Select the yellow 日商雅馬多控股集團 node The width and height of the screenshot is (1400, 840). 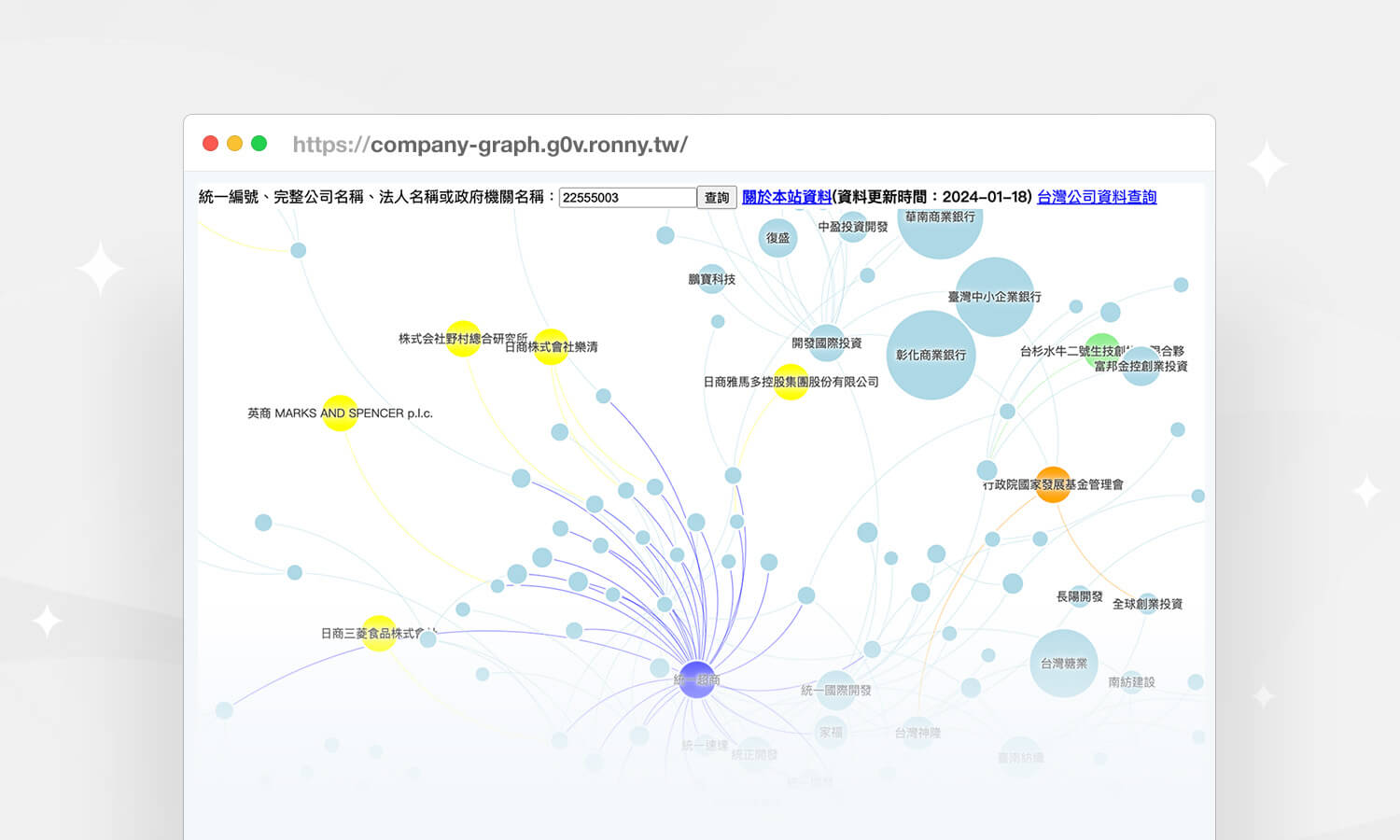tap(791, 382)
